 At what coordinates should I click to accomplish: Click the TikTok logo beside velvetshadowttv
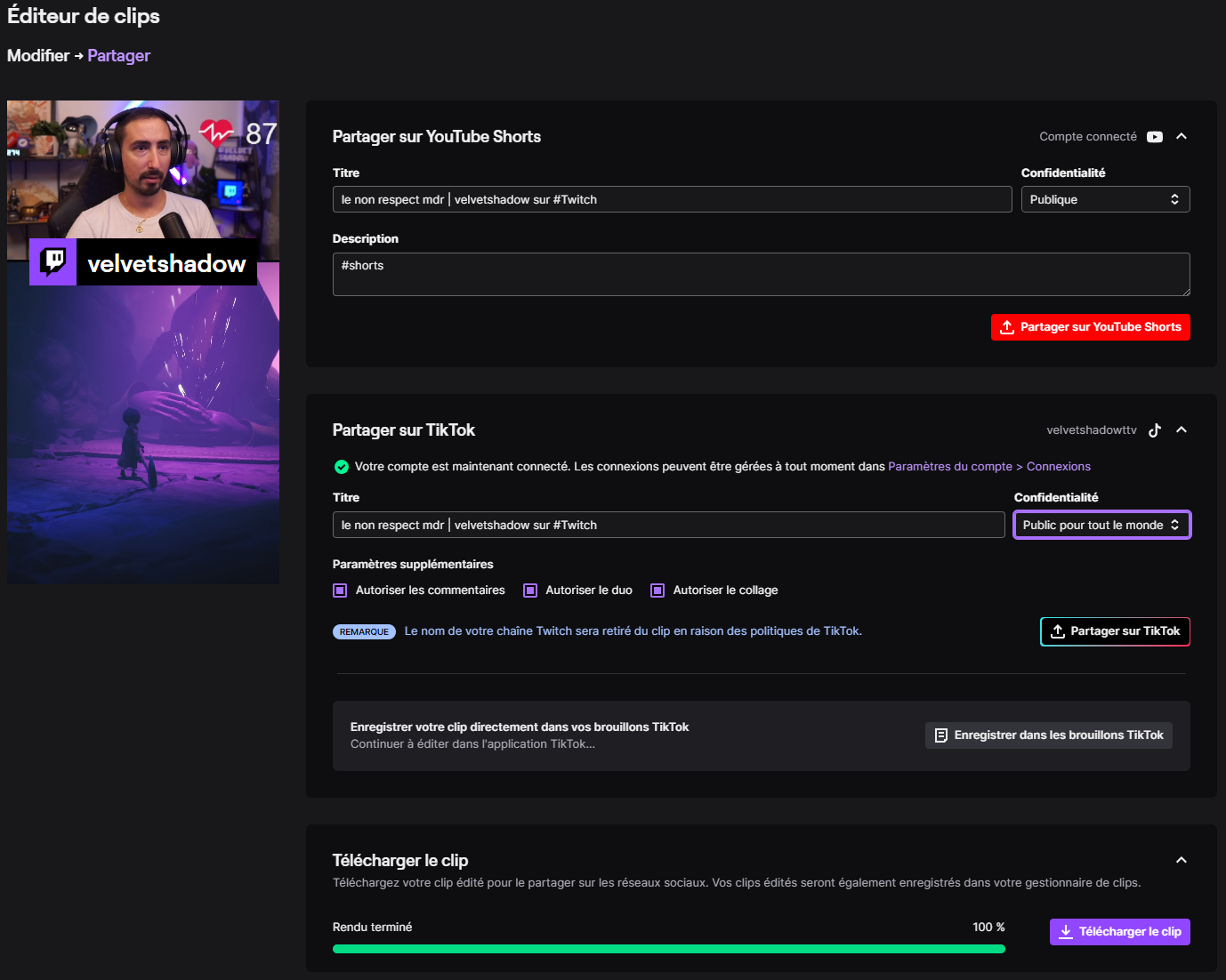click(1155, 430)
